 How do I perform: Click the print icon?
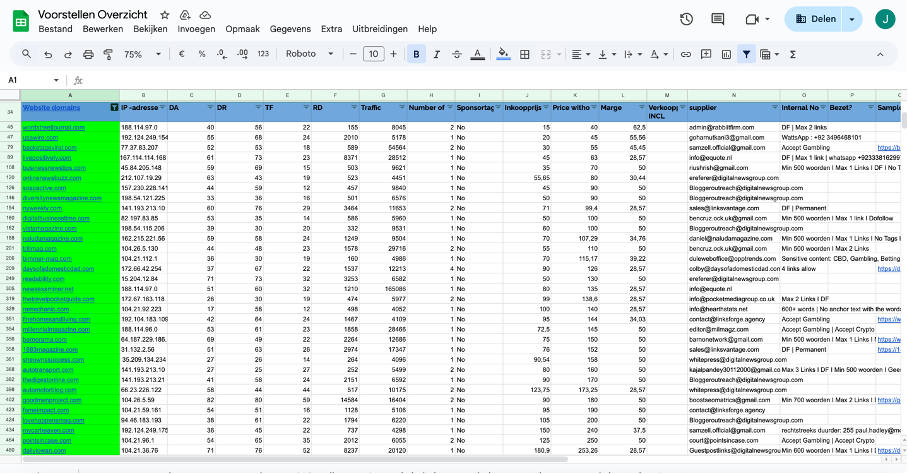pos(88,54)
